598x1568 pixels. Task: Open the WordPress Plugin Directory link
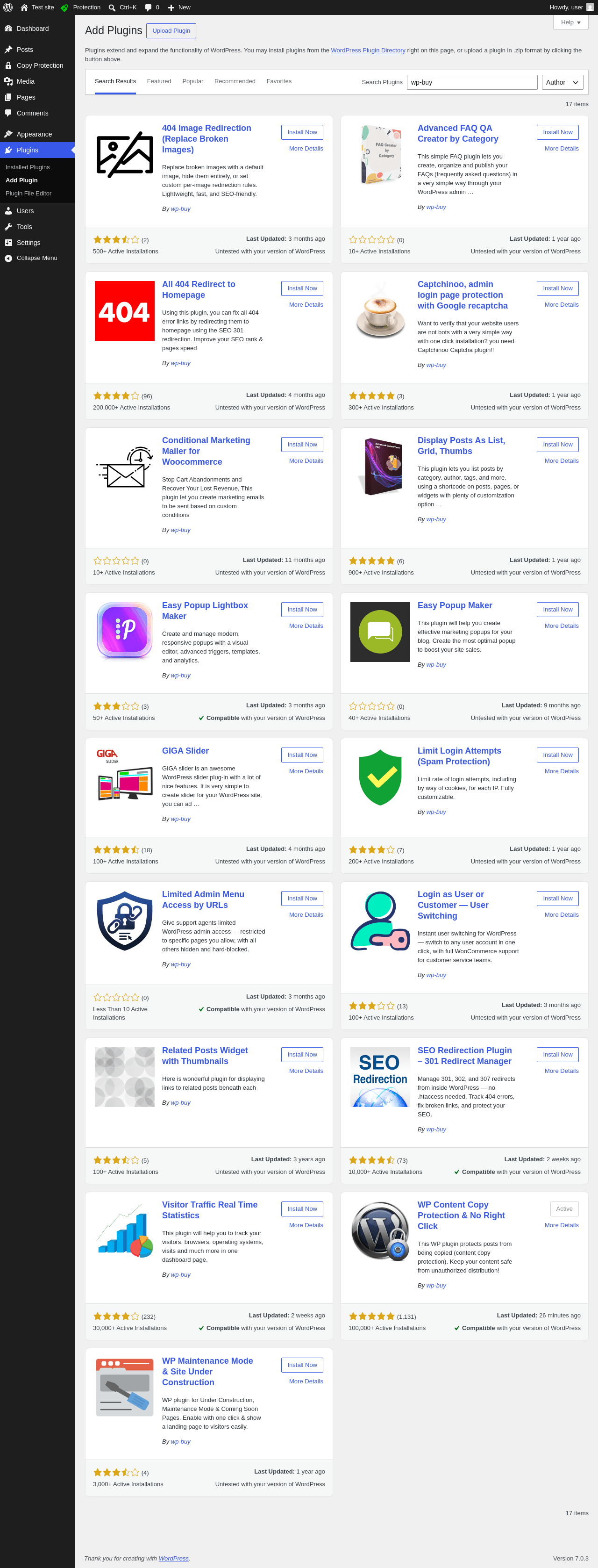click(x=368, y=50)
